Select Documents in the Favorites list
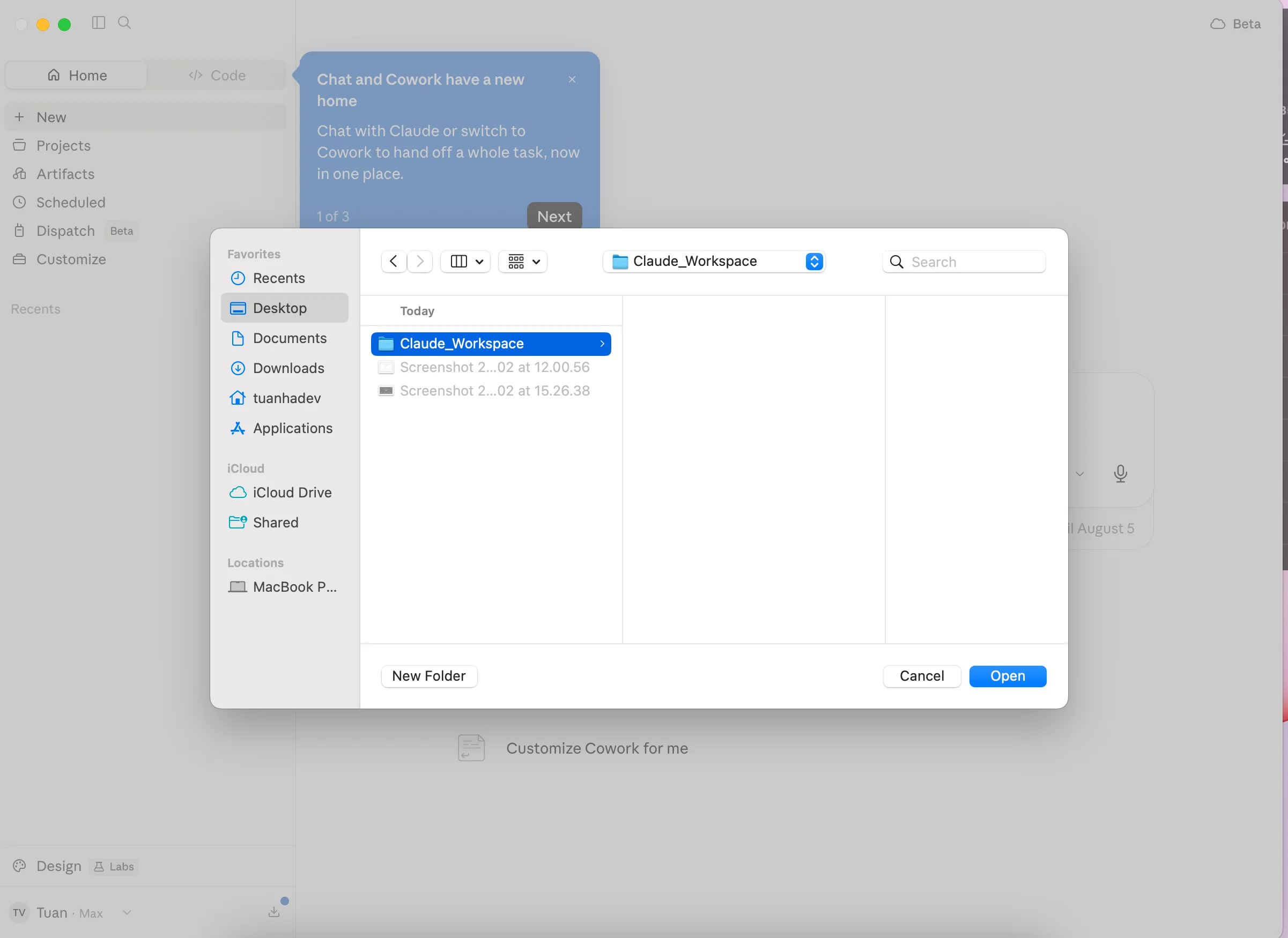Image resolution: width=1288 pixels, height=938 pixels. pyautogui.click(x=284, y=338)
